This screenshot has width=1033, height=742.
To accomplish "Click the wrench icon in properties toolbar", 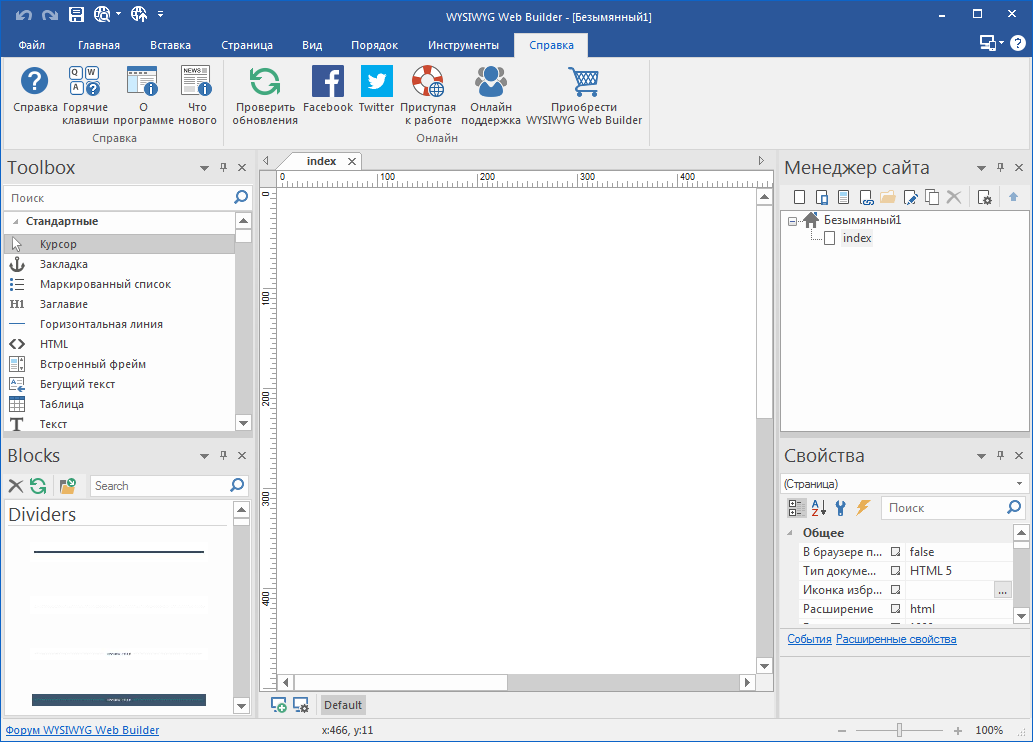I will click(x=841, y=507).
